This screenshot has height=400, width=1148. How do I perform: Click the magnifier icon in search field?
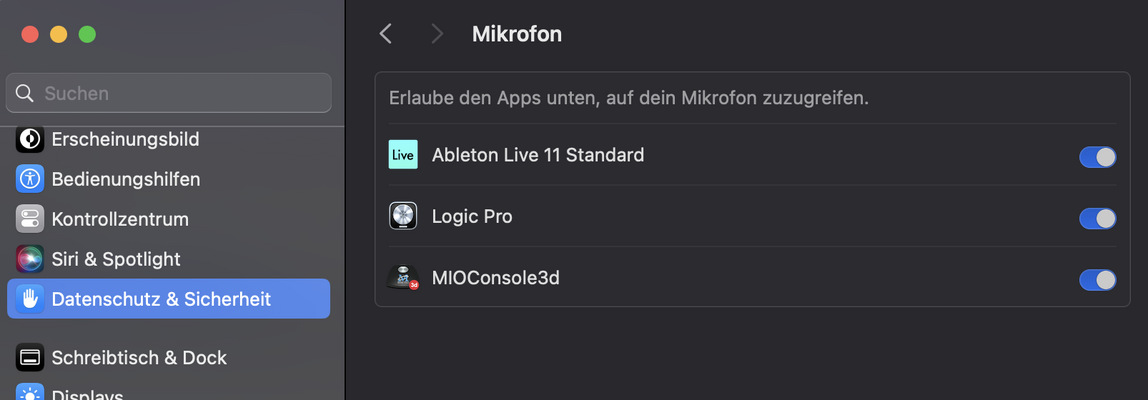pos(24,93)
